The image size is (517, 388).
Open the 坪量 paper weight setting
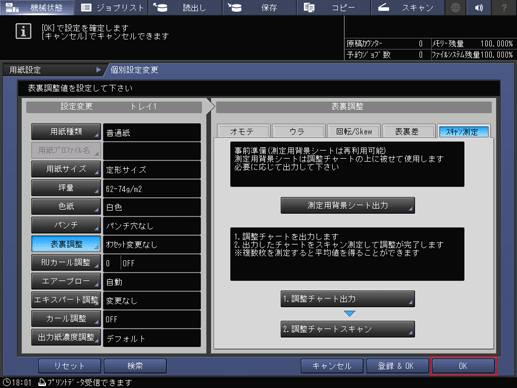(x=66, y=188)
